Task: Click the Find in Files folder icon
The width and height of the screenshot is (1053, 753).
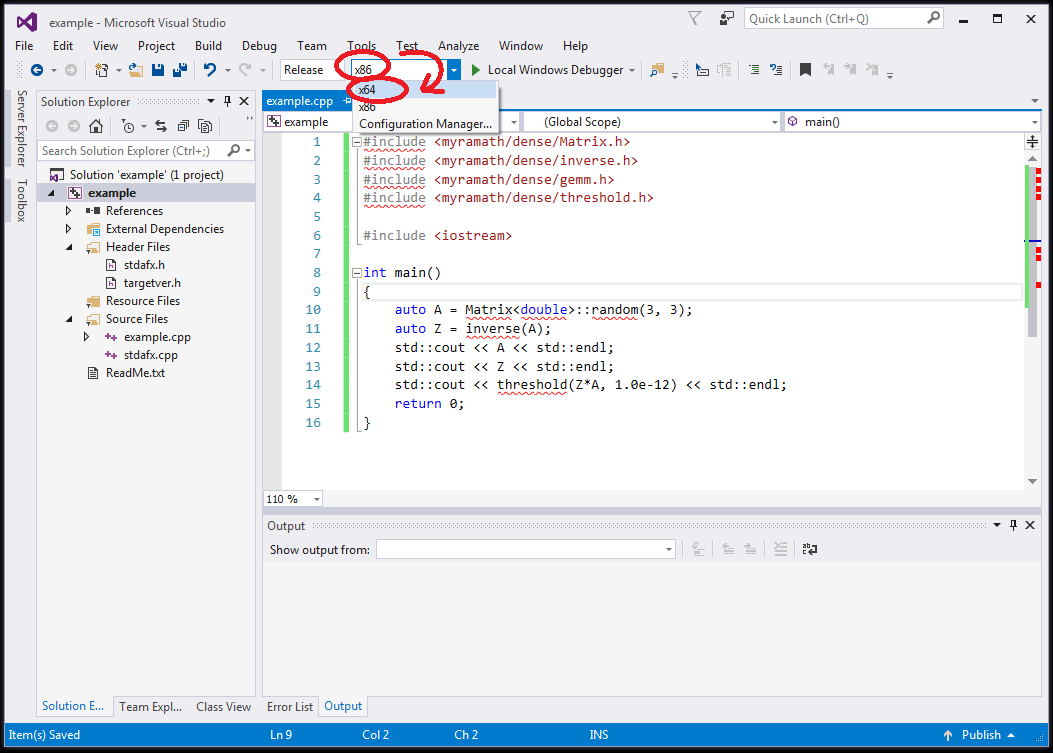Action: tap(657, 70)
